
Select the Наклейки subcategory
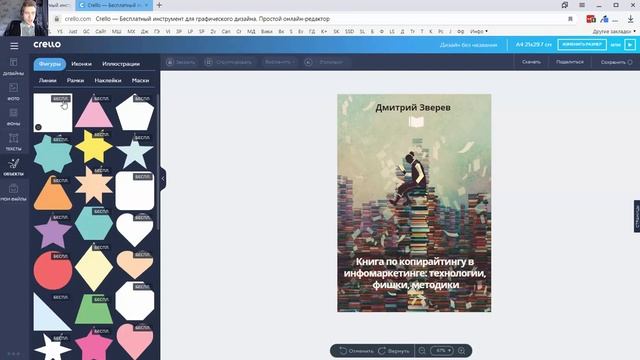pos(108,80)
